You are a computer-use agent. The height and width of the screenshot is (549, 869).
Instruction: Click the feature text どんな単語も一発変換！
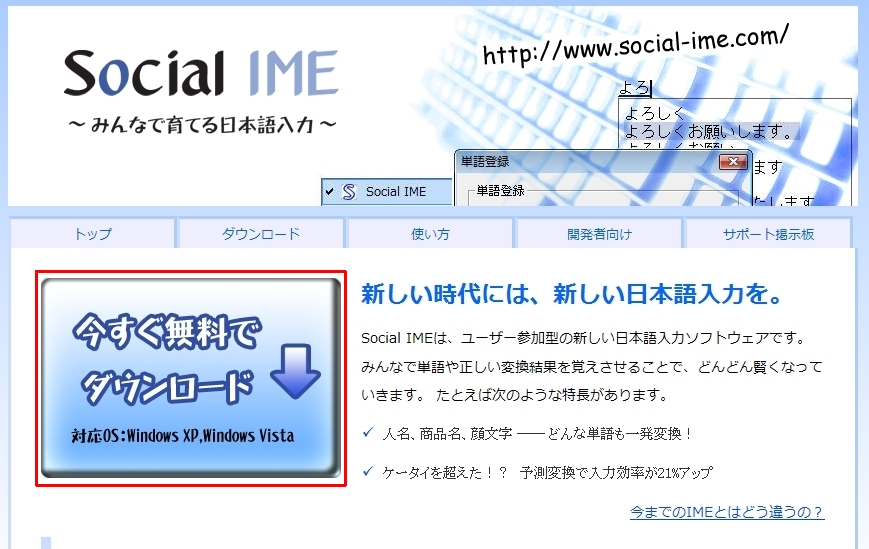[620, 433]
